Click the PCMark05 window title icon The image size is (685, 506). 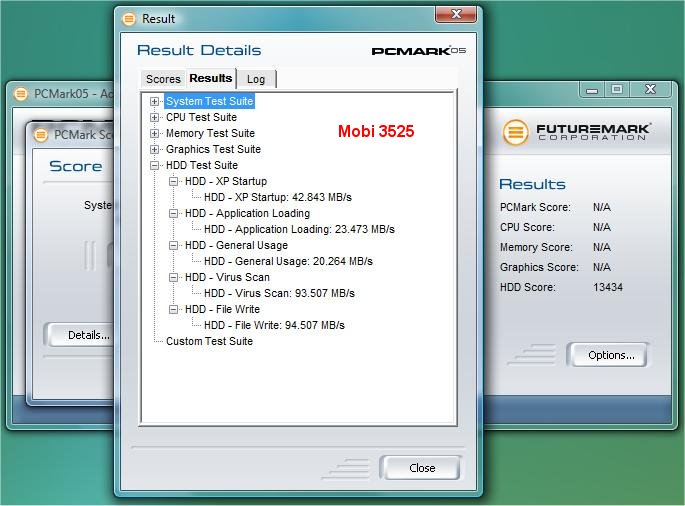coord(21,94)
